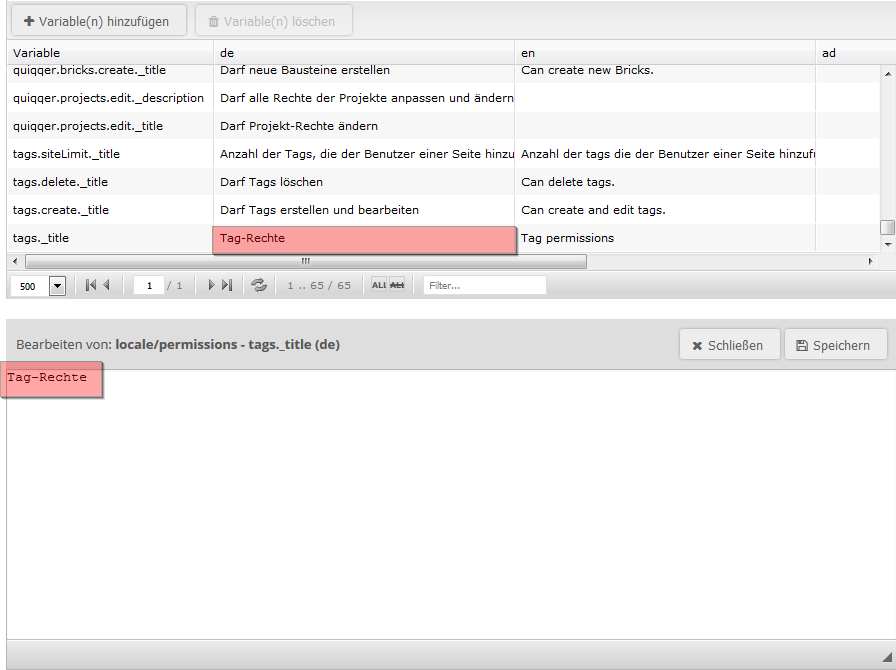This screenshot has width=896, height=670.
Task: Go to the first page of the grid
Action: tap(90, 286)
